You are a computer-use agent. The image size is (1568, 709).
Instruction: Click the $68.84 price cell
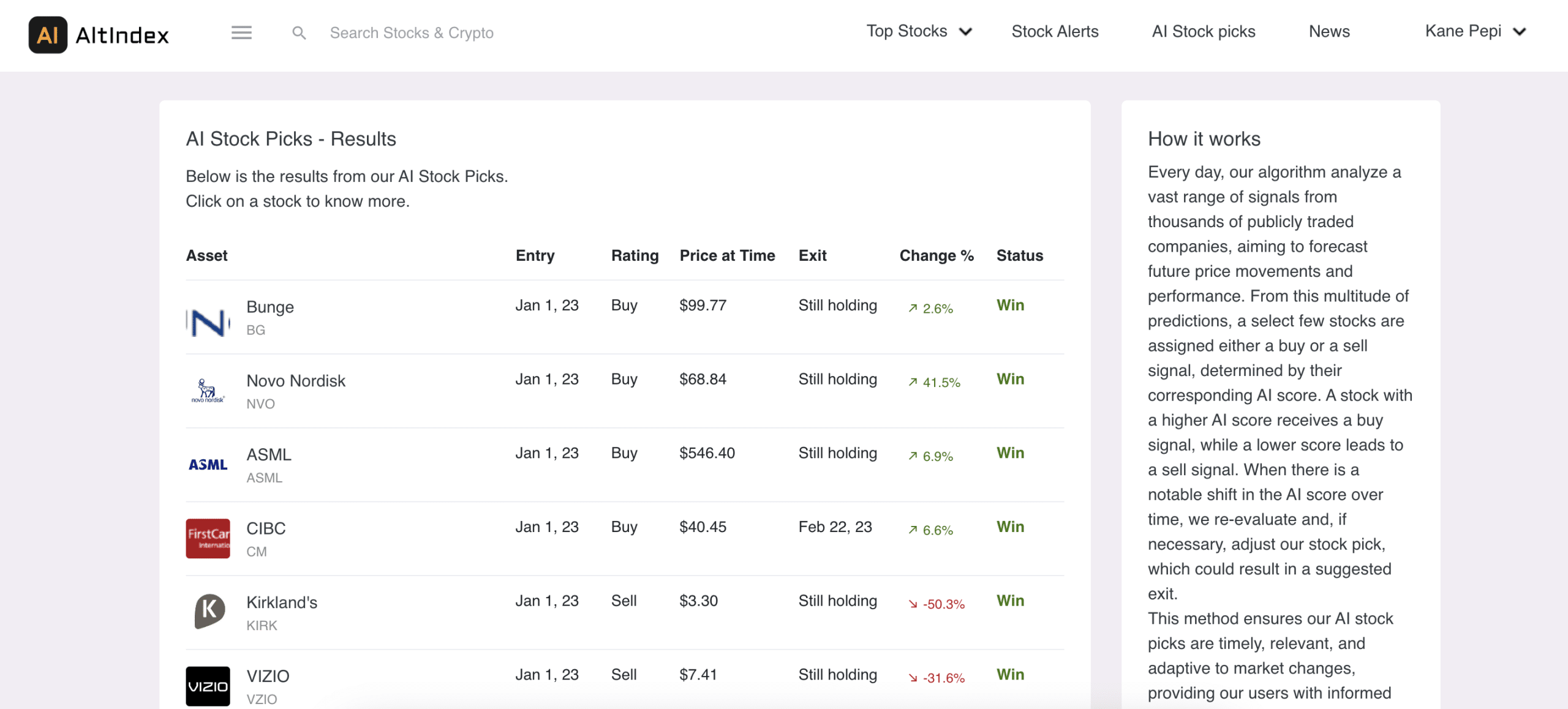click(703, 379)
